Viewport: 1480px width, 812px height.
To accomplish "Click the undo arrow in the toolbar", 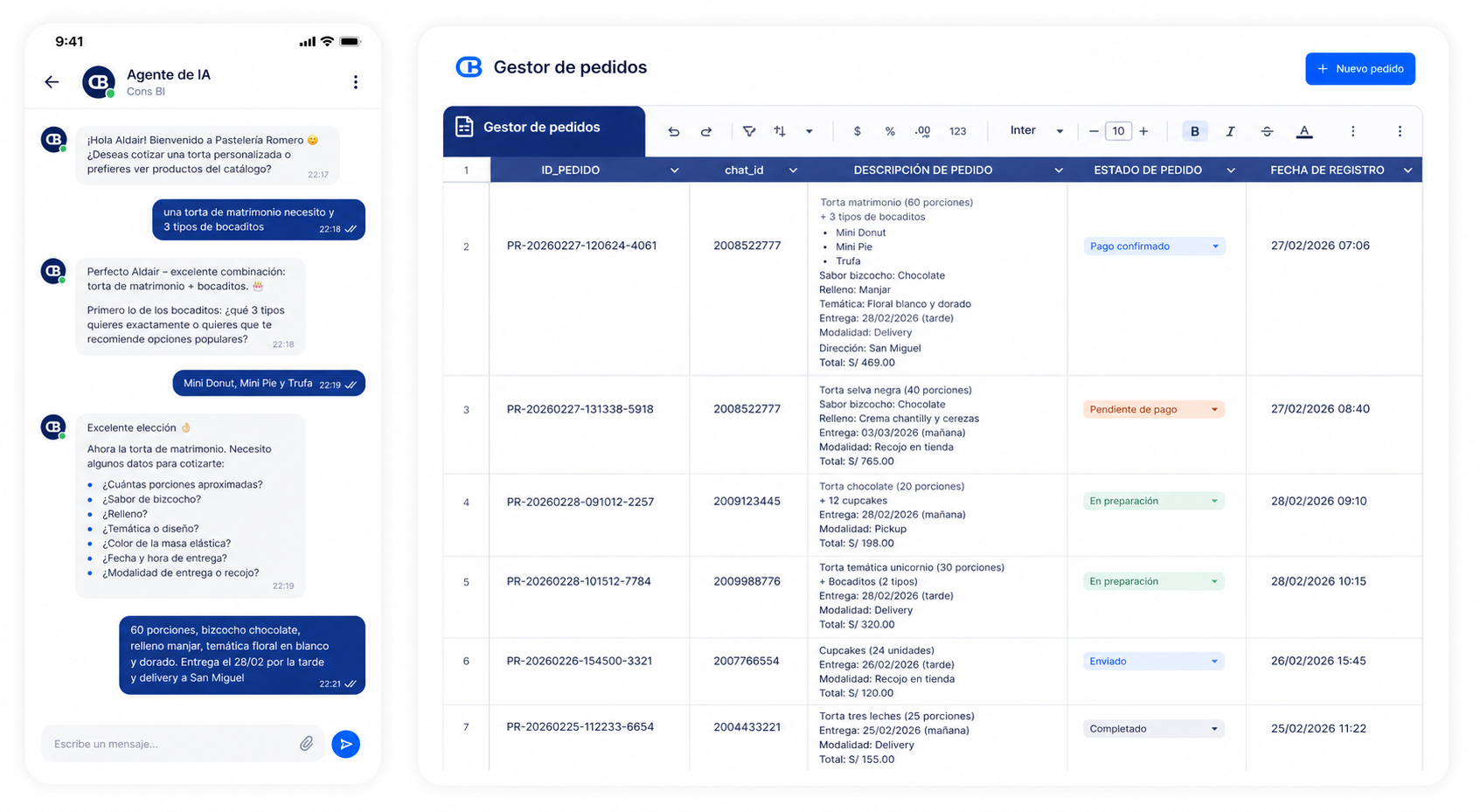I will (673, 131).
